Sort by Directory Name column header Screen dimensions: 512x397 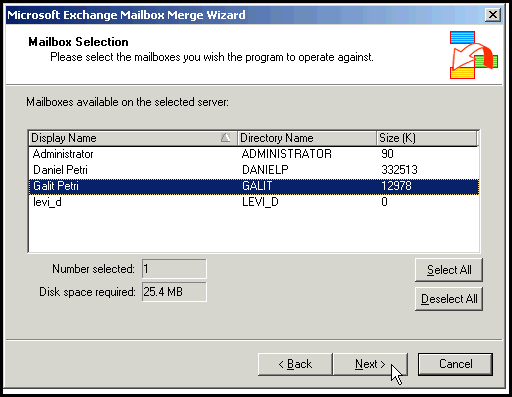[307, 138]
